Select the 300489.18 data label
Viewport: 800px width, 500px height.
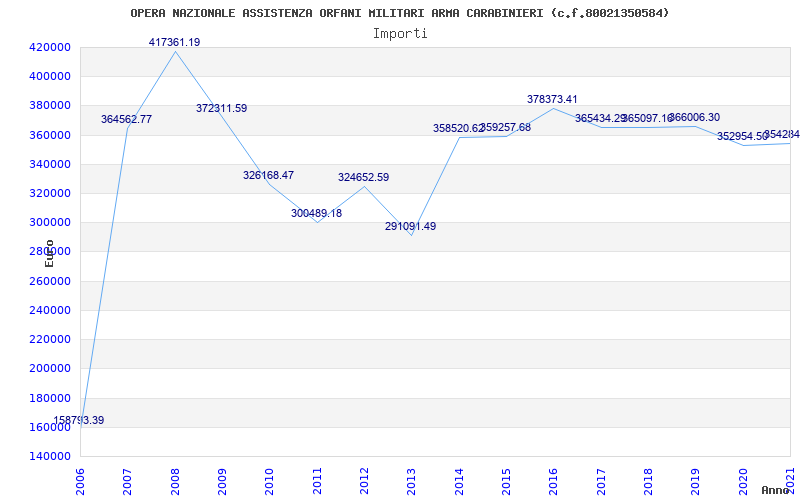(x=316, y=213)
